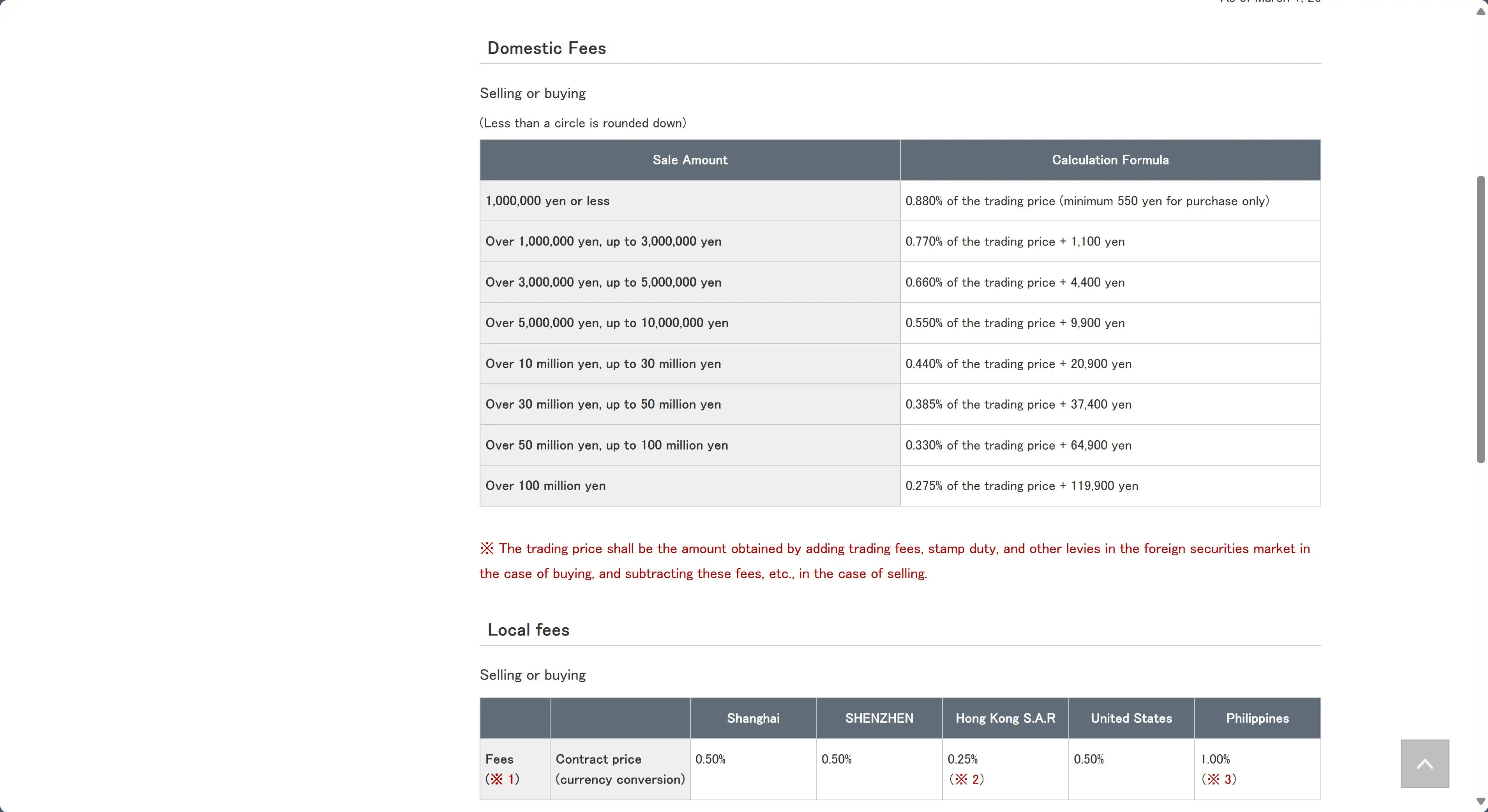Click the scrollbar up arrow

(1481, 11)
